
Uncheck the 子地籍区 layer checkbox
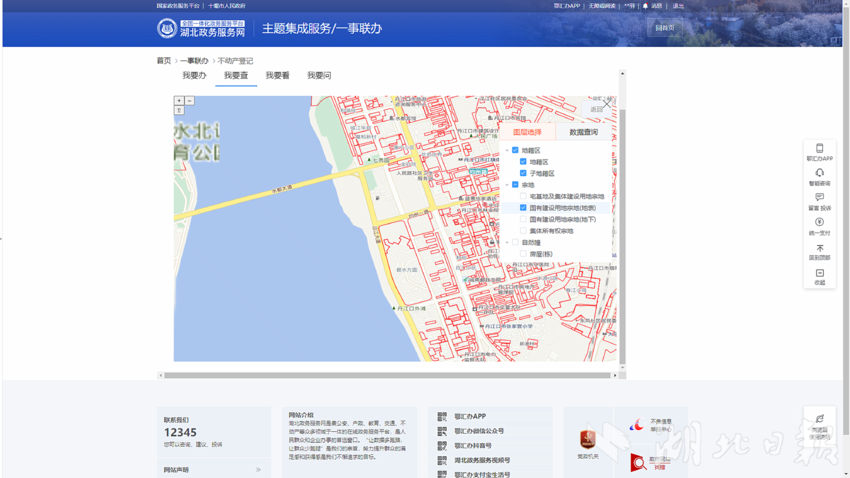(523, 173)
